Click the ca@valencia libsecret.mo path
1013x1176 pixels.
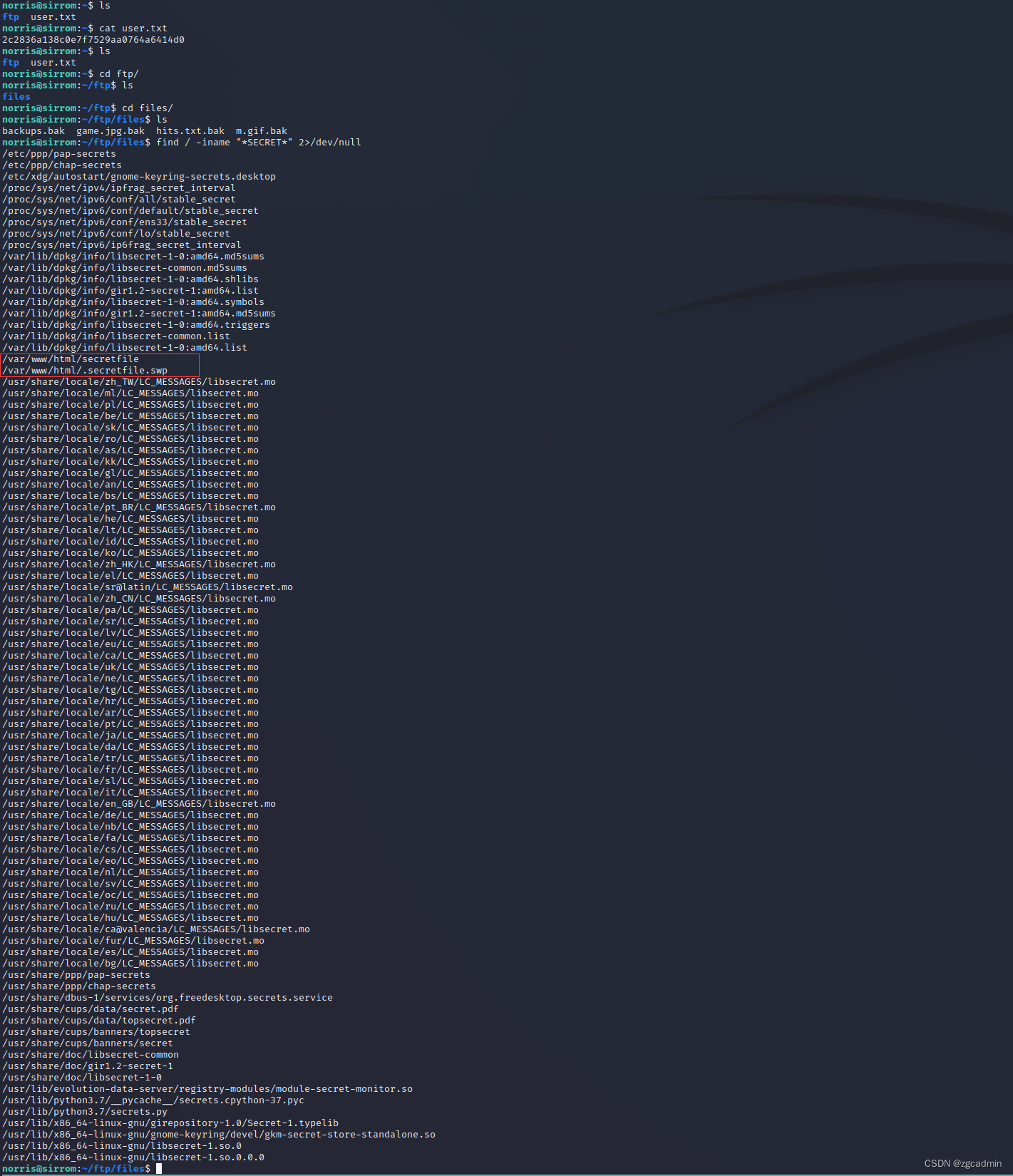[x=156, y=929]
